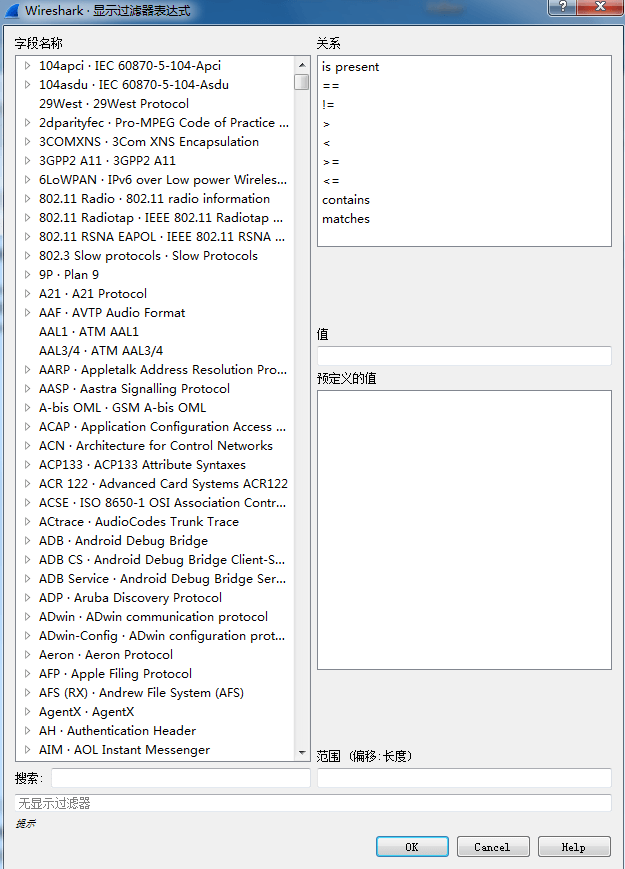Select 3GPP2 A11 field name
The width and height of the screenshot is (625, 869).
(x=107, y=161)
